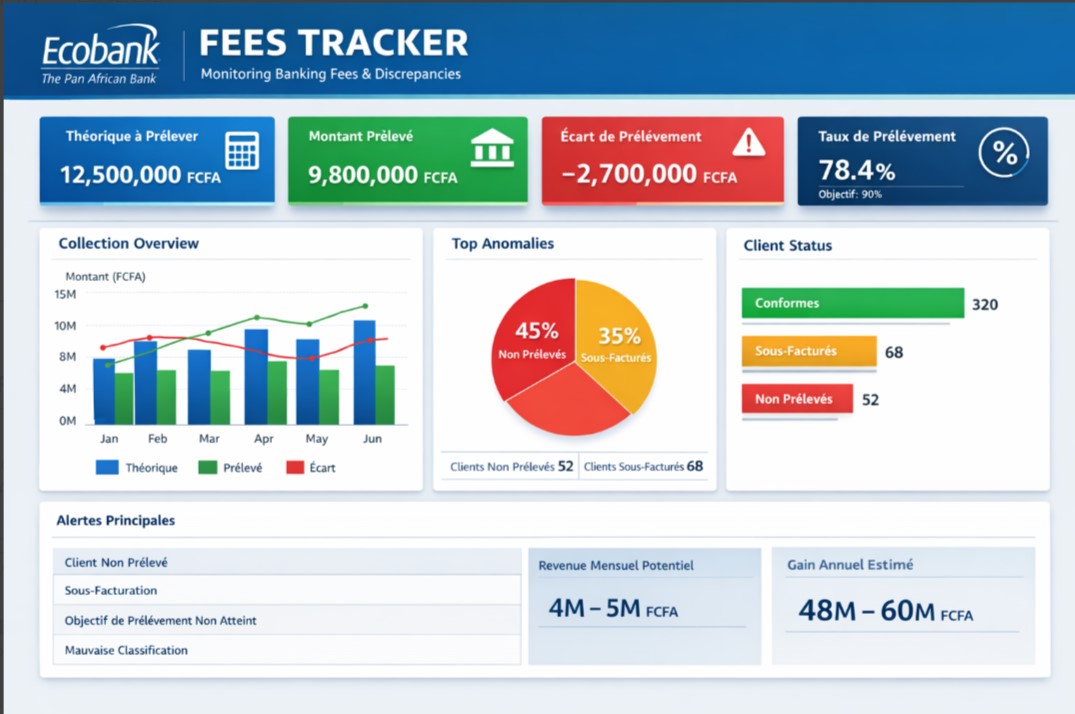Select the blue Théorique legend swatch
Image resolution: width=1075 pixels, height=714 pixels.
107,468
